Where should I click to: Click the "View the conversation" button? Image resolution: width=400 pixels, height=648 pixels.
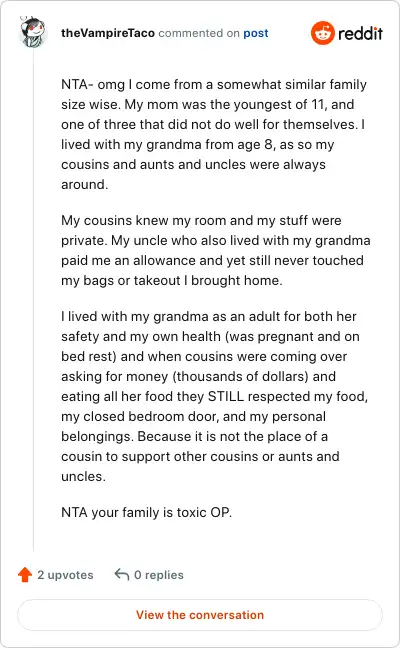click(x=200, y=615)
